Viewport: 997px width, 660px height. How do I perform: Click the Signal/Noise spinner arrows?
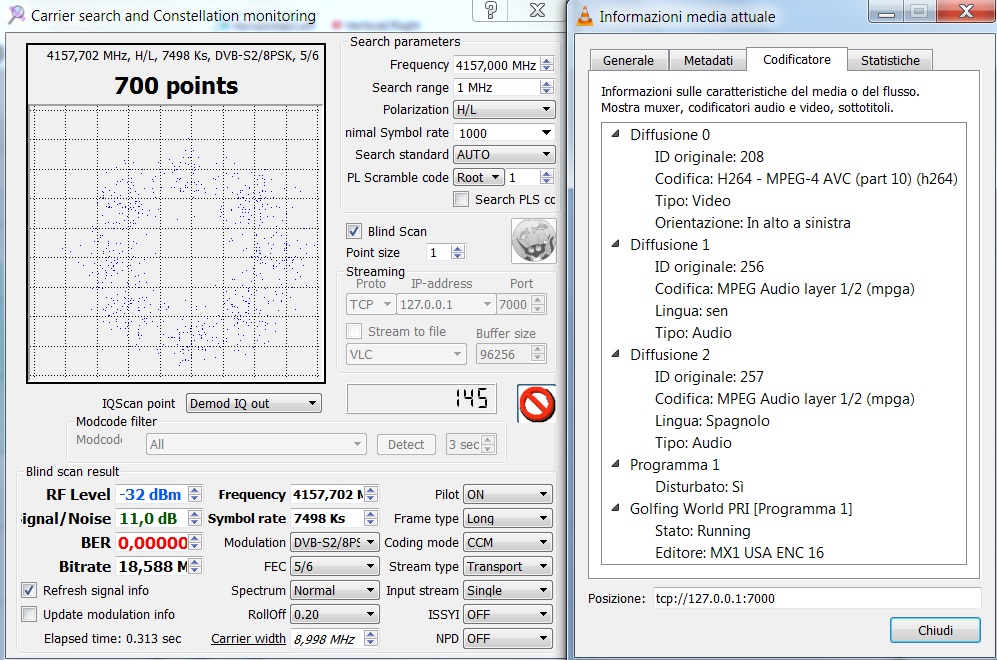[x=195, y=518]
